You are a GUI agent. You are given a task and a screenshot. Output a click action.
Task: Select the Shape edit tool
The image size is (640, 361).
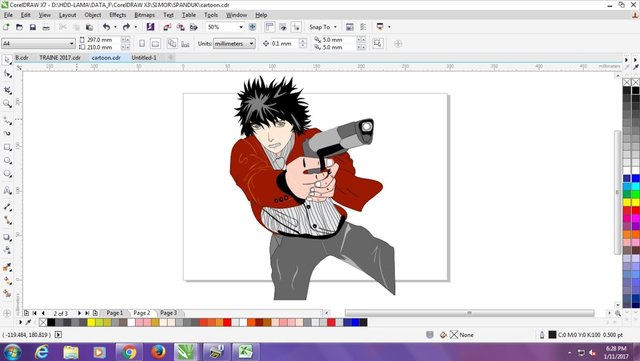point(7,74)
